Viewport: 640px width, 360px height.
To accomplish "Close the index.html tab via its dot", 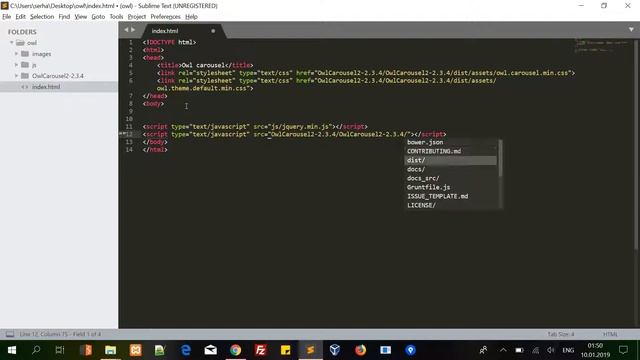I will click(213, 31).
